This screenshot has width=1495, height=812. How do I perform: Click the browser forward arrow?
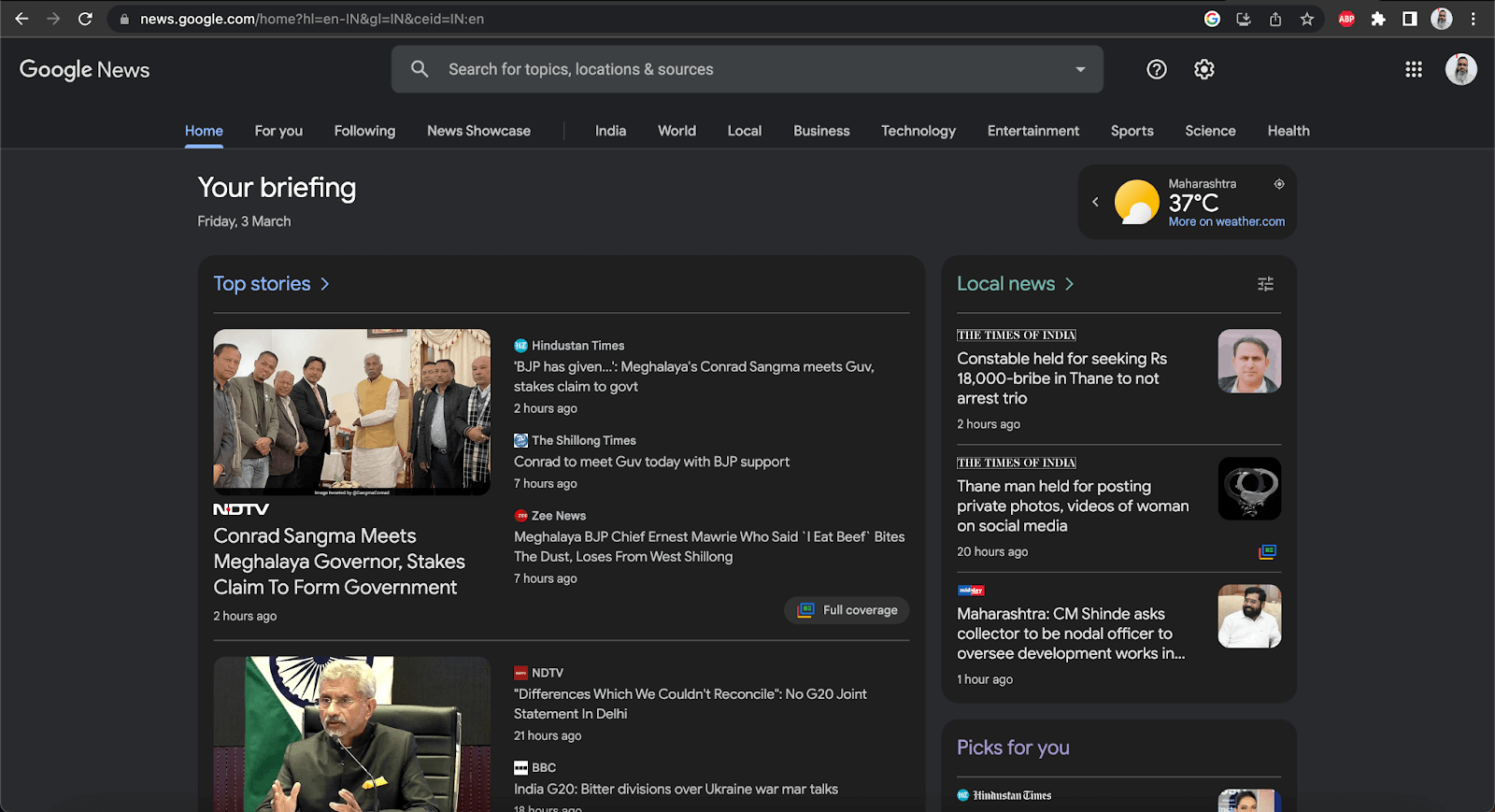click(53, 19)
